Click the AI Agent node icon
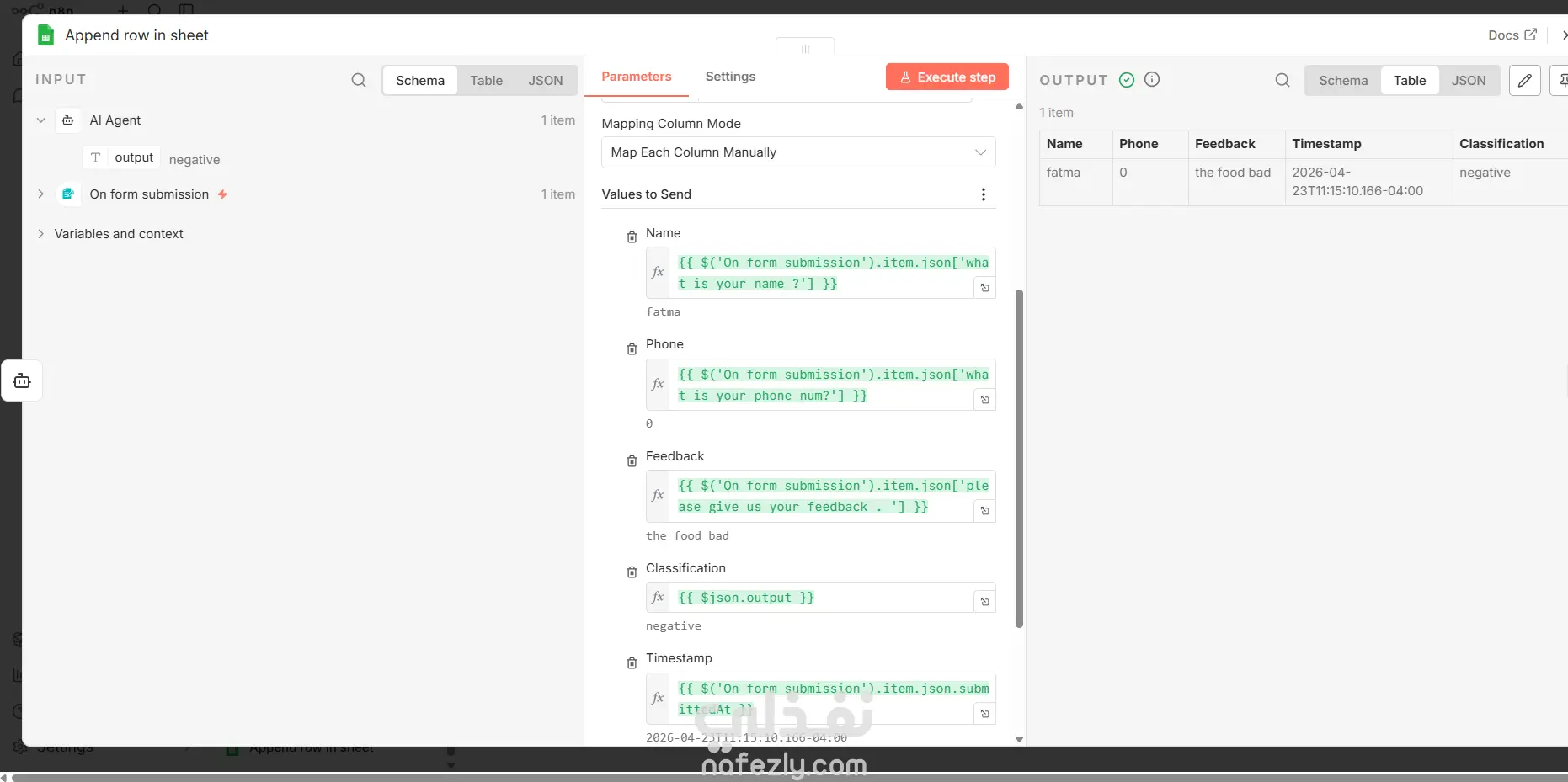The image size is (1568, 782). pyautogui.click(x=68, y=120)
